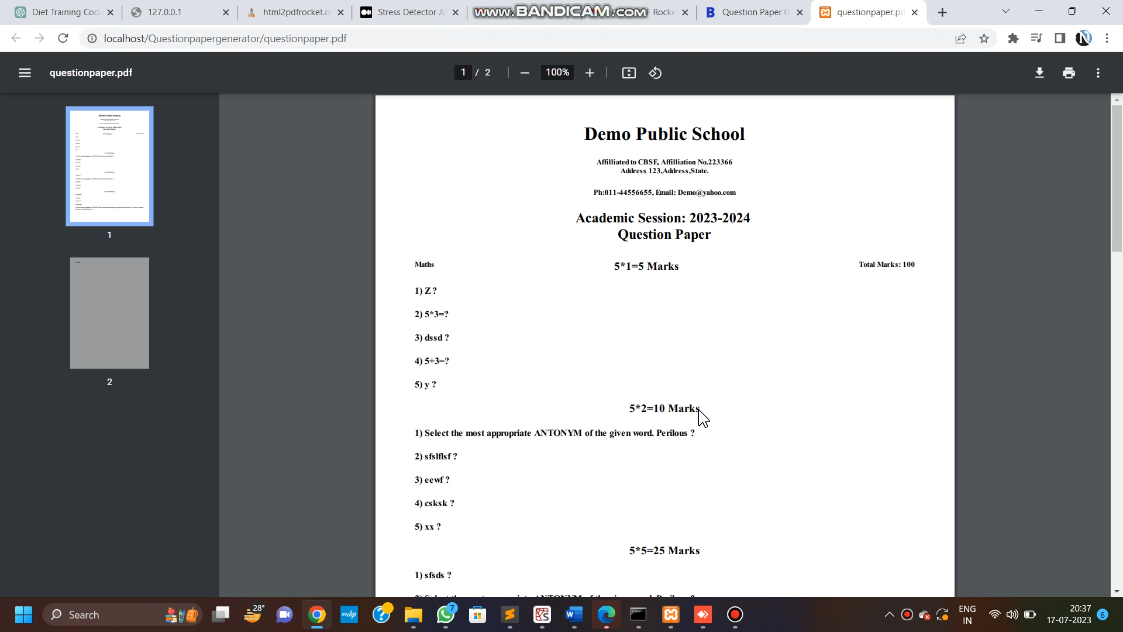Select page 1 thumbnail
This screenshot has height=632, width=1123.
tap(110, 166)
